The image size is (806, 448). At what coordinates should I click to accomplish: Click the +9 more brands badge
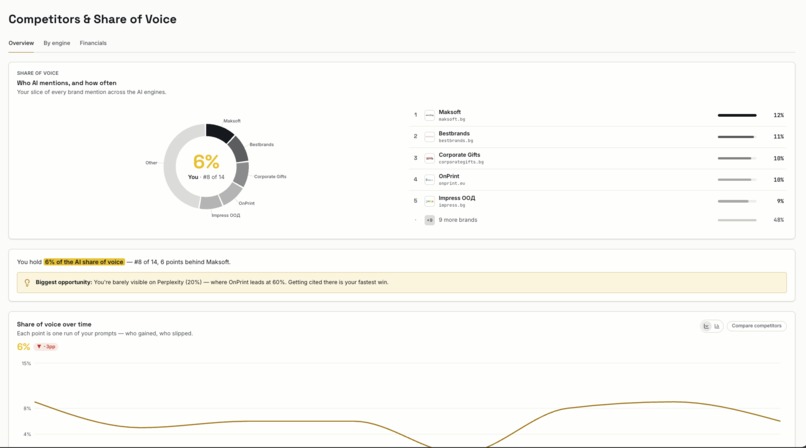tap(429, 220)
